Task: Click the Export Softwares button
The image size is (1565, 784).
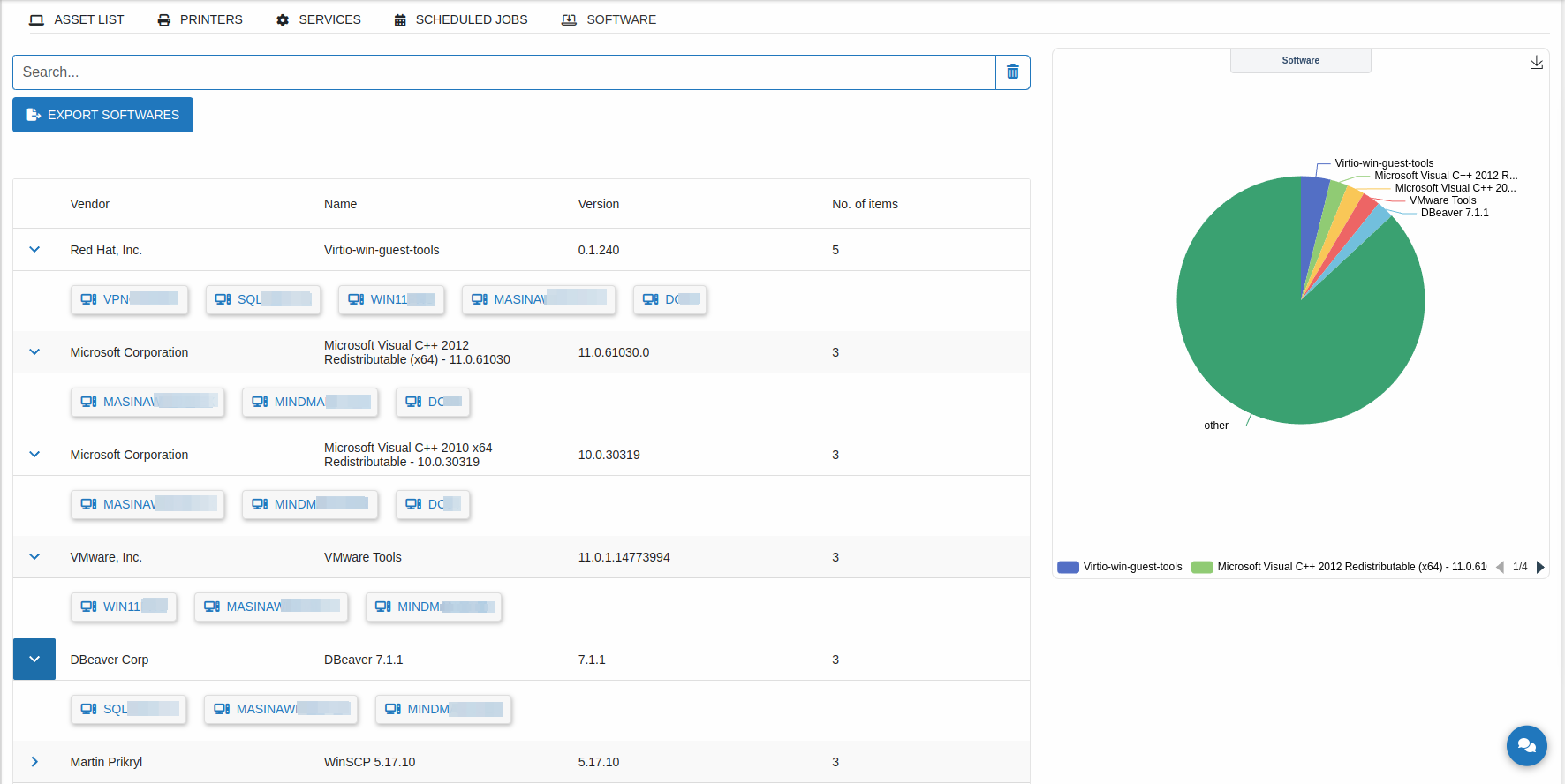Action: [x=102, y=115]
